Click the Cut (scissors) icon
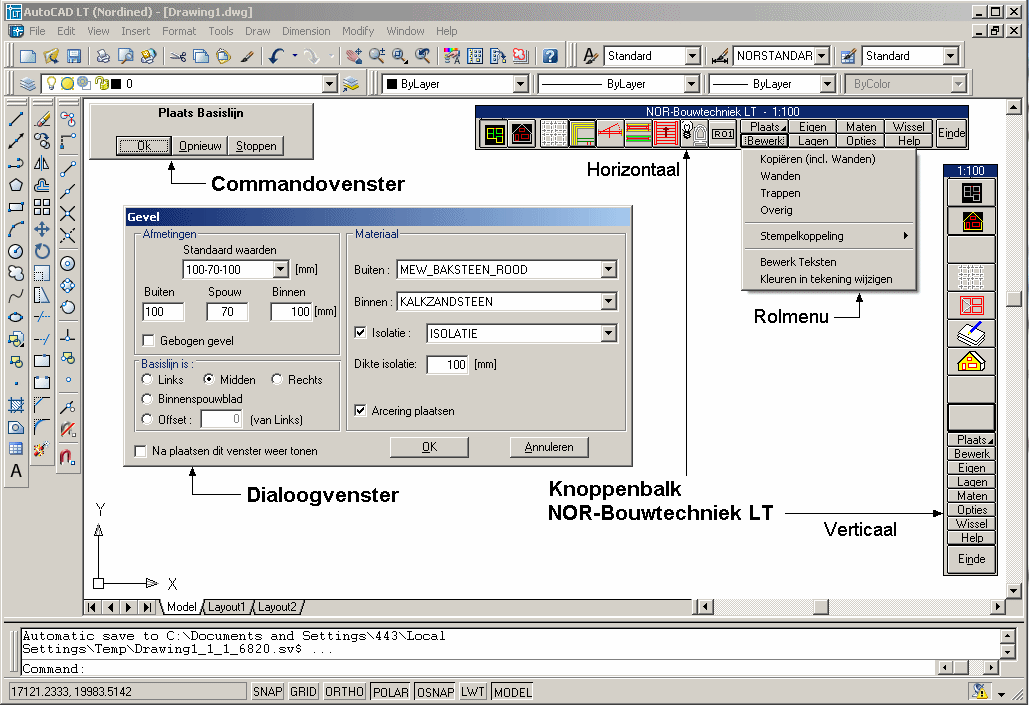The height and width of the screenshot is (705, 1029). point(177,56)
